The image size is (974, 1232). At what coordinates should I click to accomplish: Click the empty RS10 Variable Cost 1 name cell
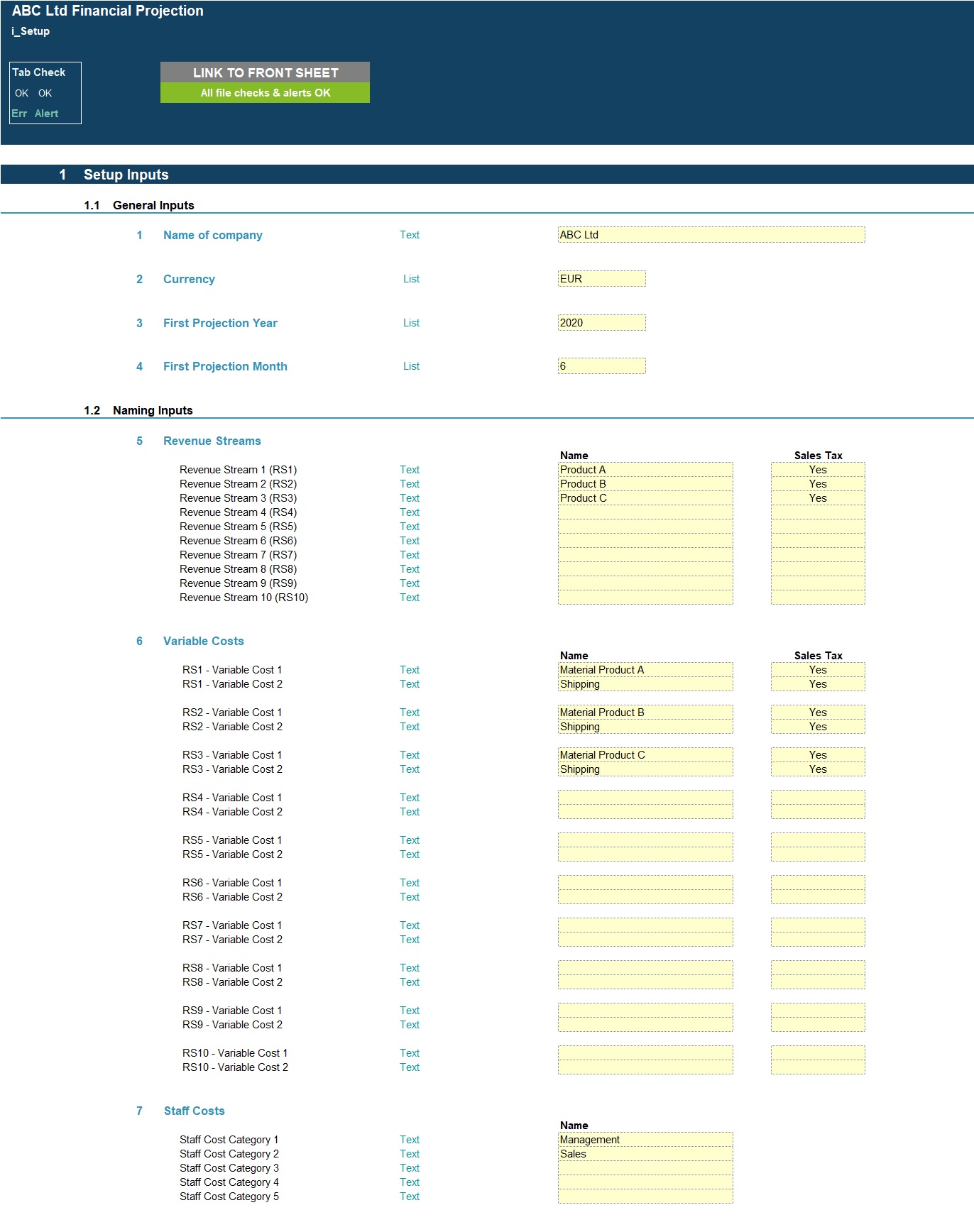[645, 1053]
